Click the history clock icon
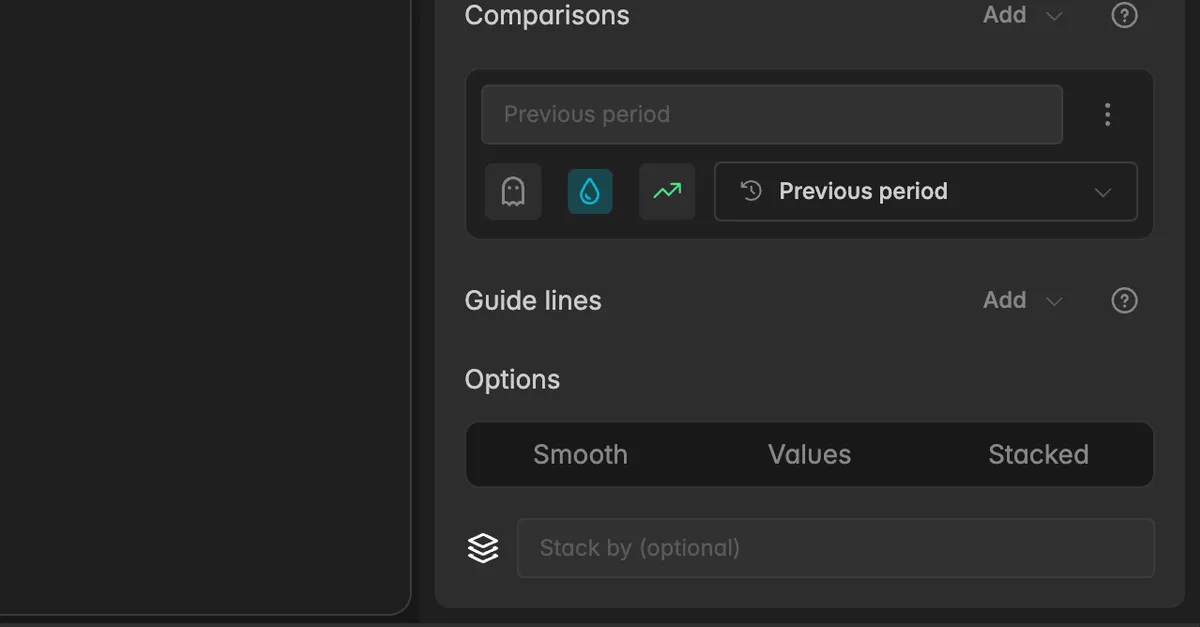Image resolution: width=1200 pixels, height=627 pixels. pos(751,191)
